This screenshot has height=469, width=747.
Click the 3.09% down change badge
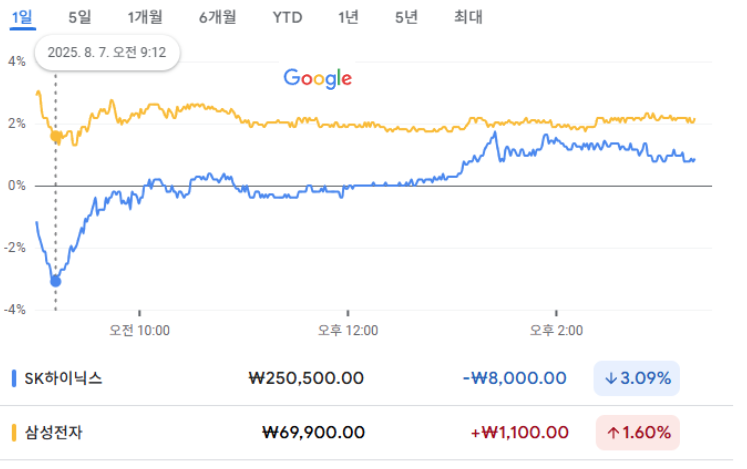point(636,378)
